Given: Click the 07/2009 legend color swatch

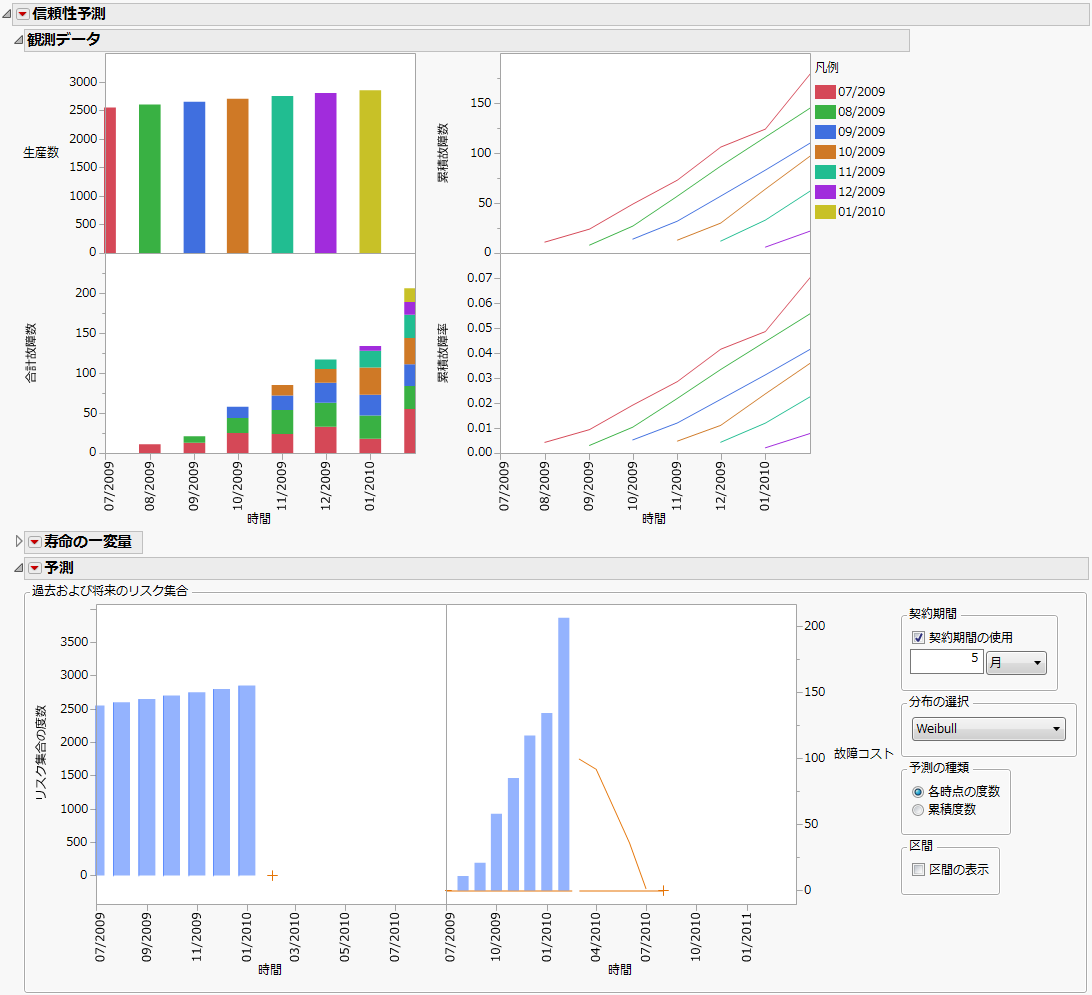Looking at the screenshot, I should point(825,92).
